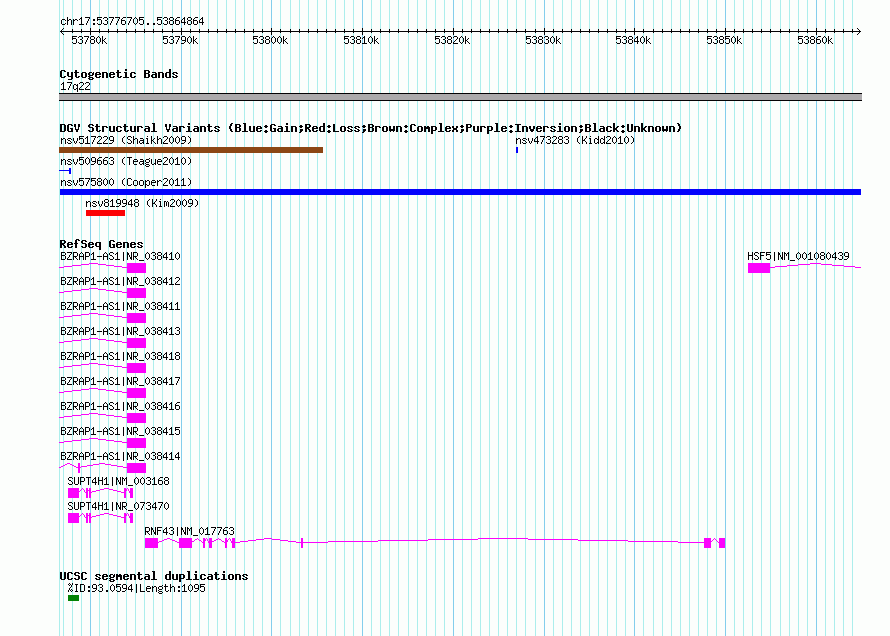Click the 53830k ruler tick label

click(543, 40)
